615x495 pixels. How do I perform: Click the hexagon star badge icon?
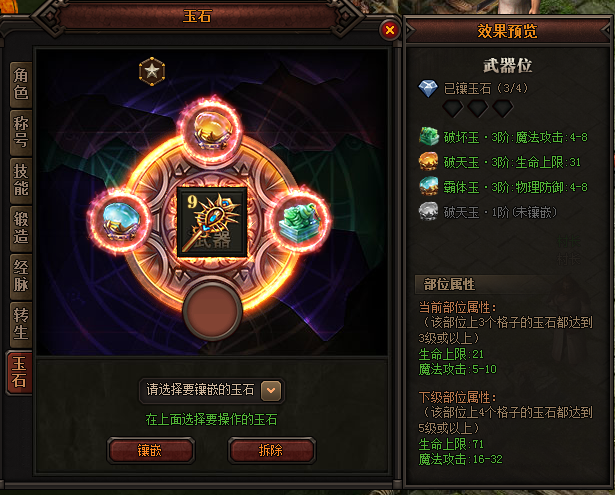pos(152,71)
